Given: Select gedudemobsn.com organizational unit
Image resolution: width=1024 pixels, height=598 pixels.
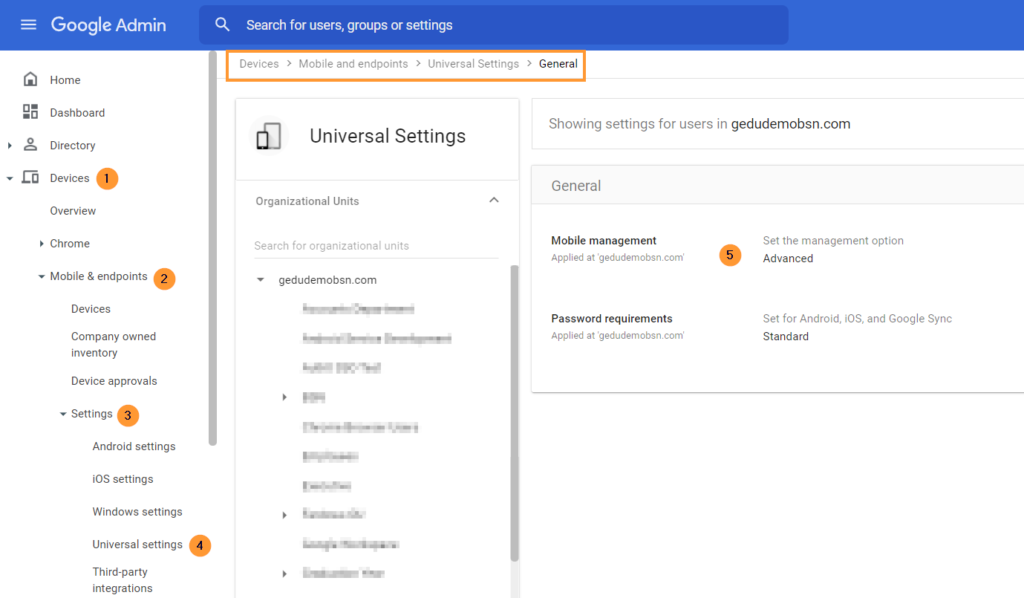Looking at the screenshot, I should point(327,279).
